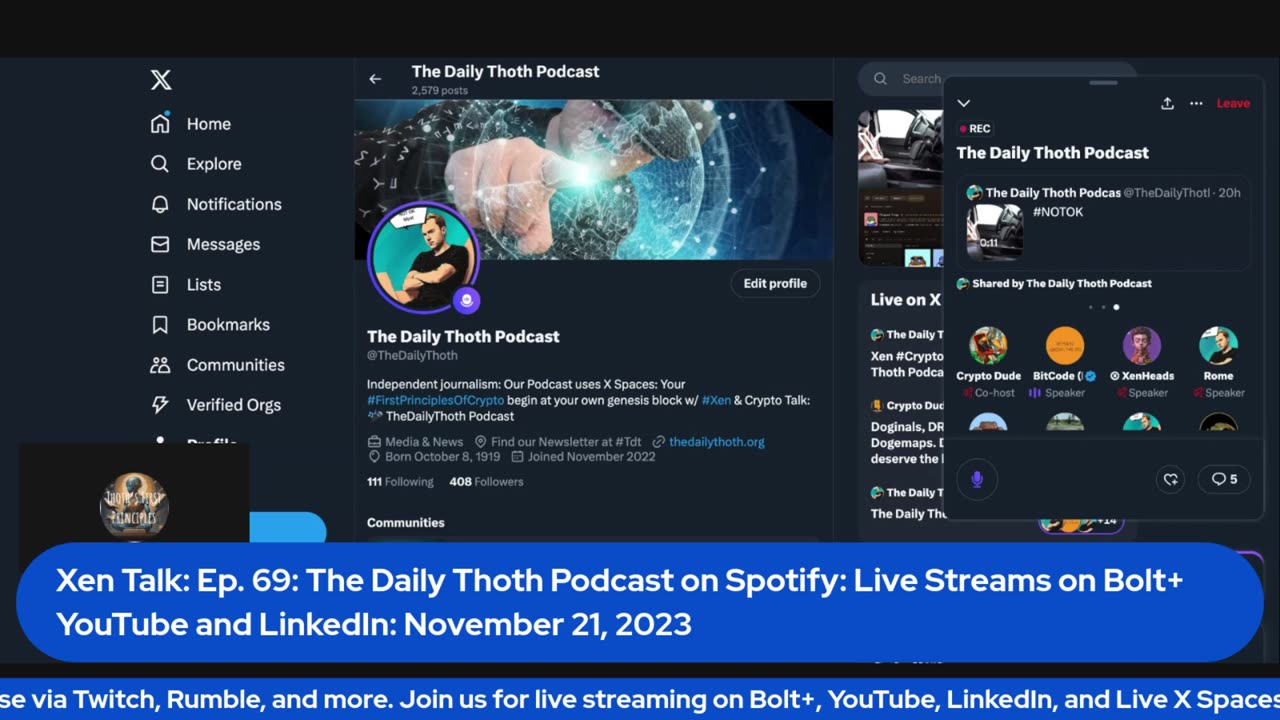Click the Space title 'The Daily Thoth Podcast'
1280x720 pixels.
tap(1053, 153)
